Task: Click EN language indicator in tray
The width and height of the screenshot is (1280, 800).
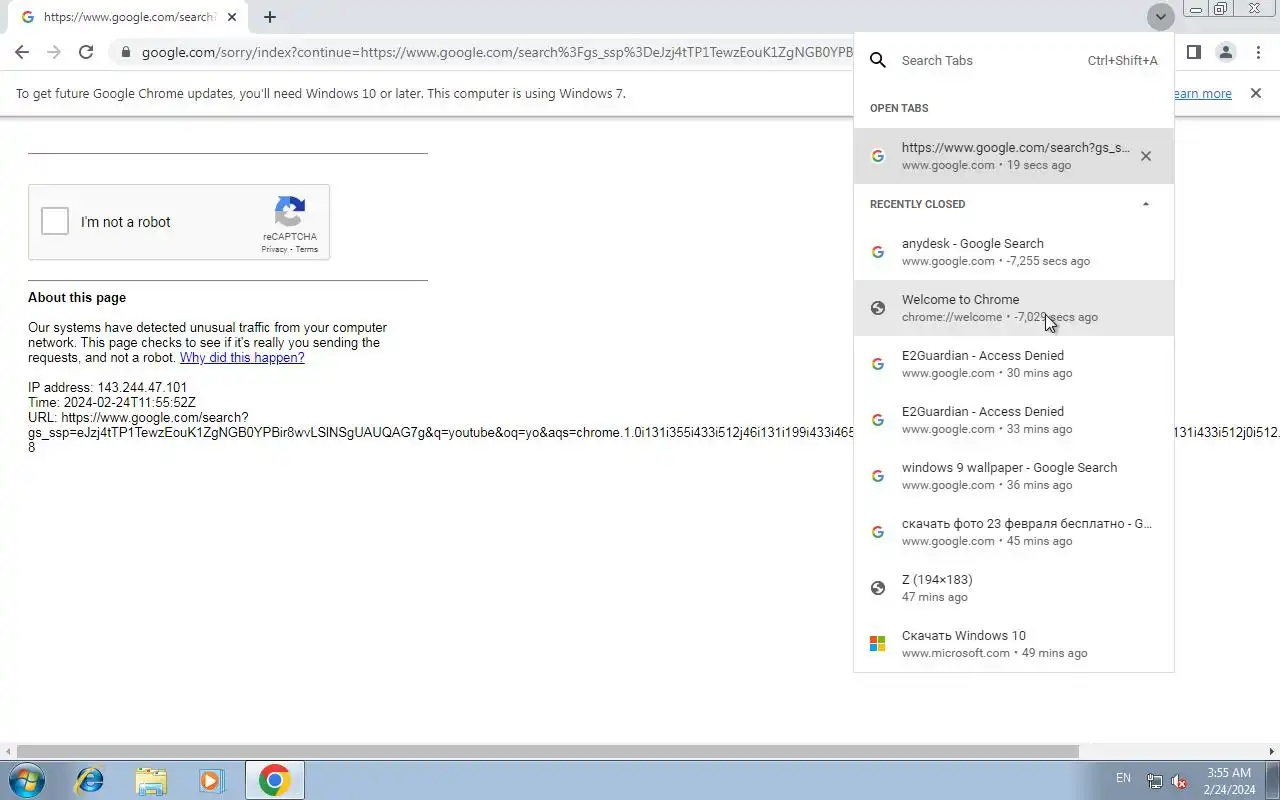Action: [1123, 778]
